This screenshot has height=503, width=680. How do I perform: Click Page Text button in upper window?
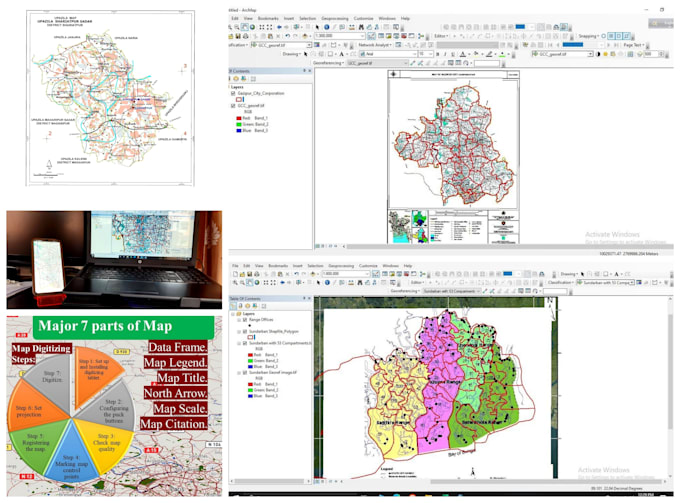pos(634,45)
